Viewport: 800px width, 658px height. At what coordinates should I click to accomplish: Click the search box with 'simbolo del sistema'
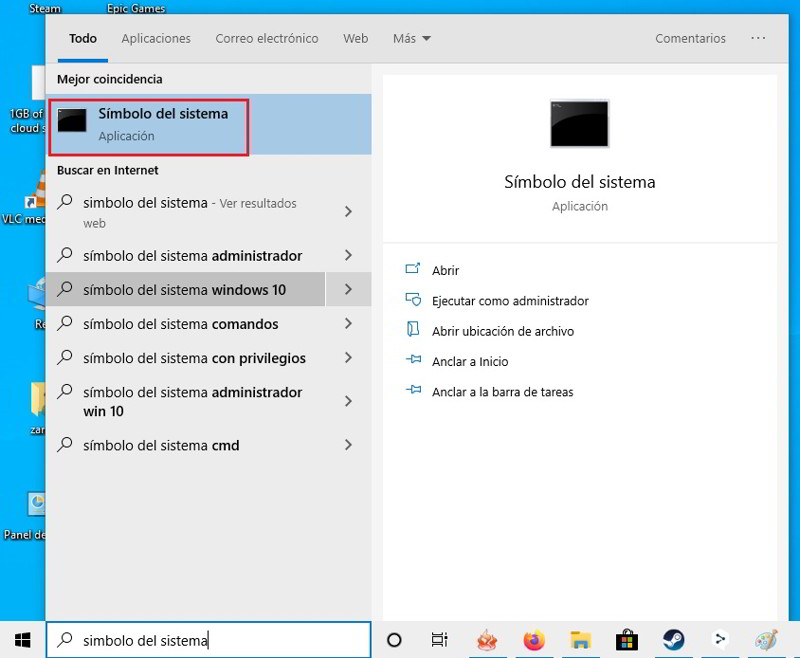coord(210,640)
